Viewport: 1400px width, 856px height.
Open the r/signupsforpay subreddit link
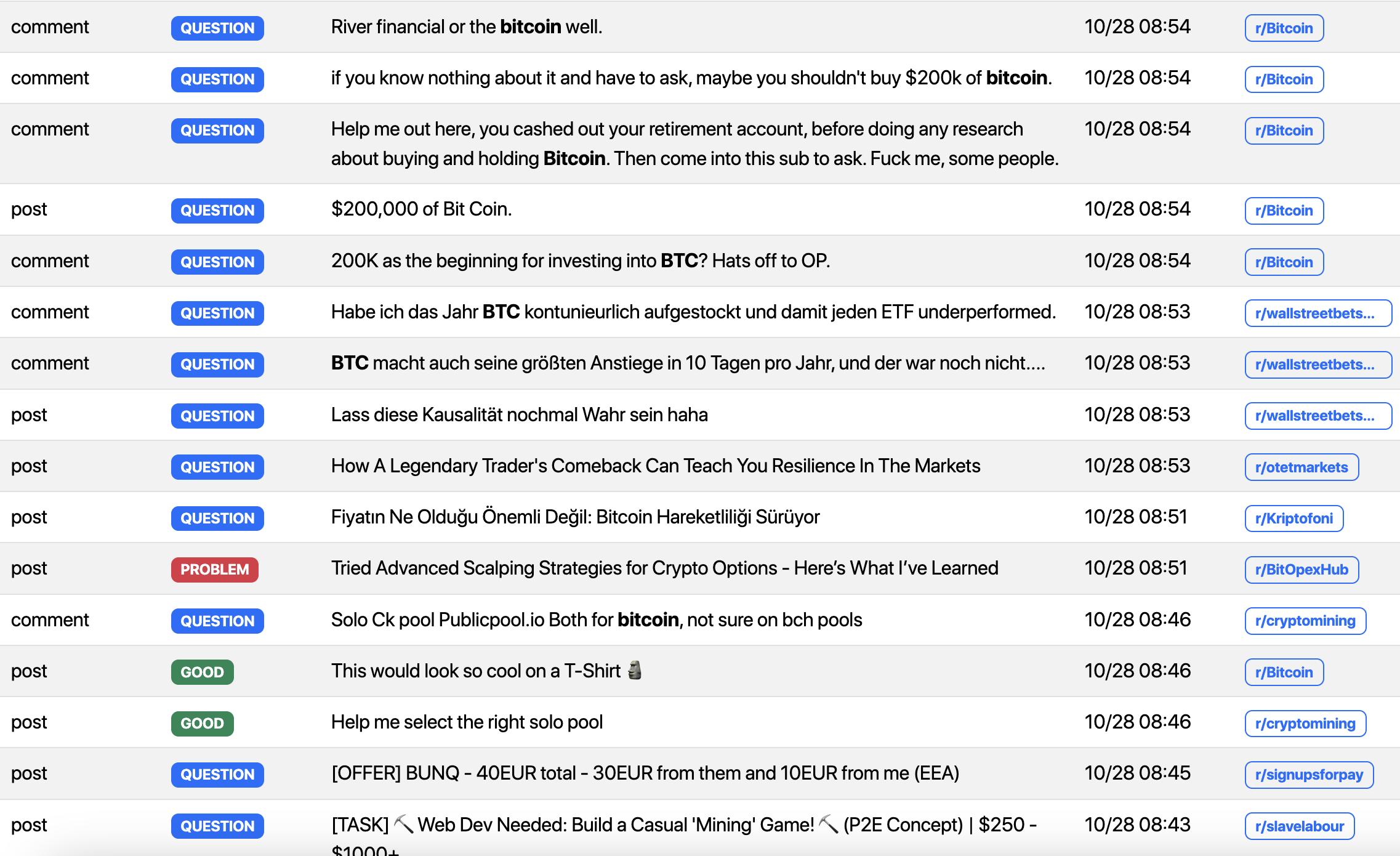1308,775
